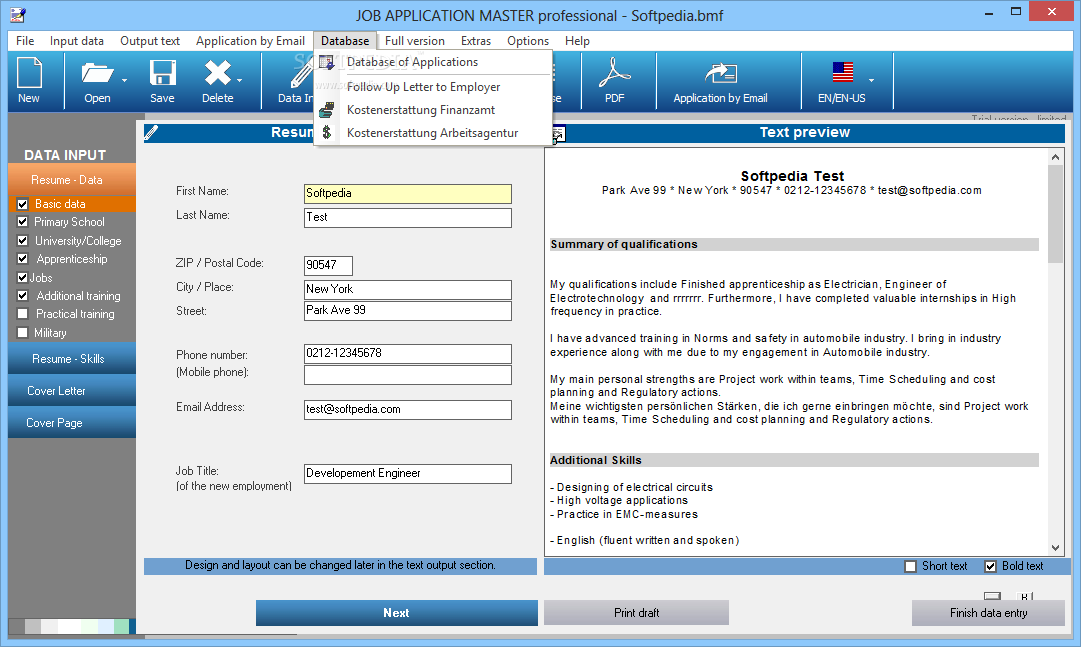Click the PDF export icon
Image resolution: width=1081 pixels, height=647 pixels.
pos(614,73)
